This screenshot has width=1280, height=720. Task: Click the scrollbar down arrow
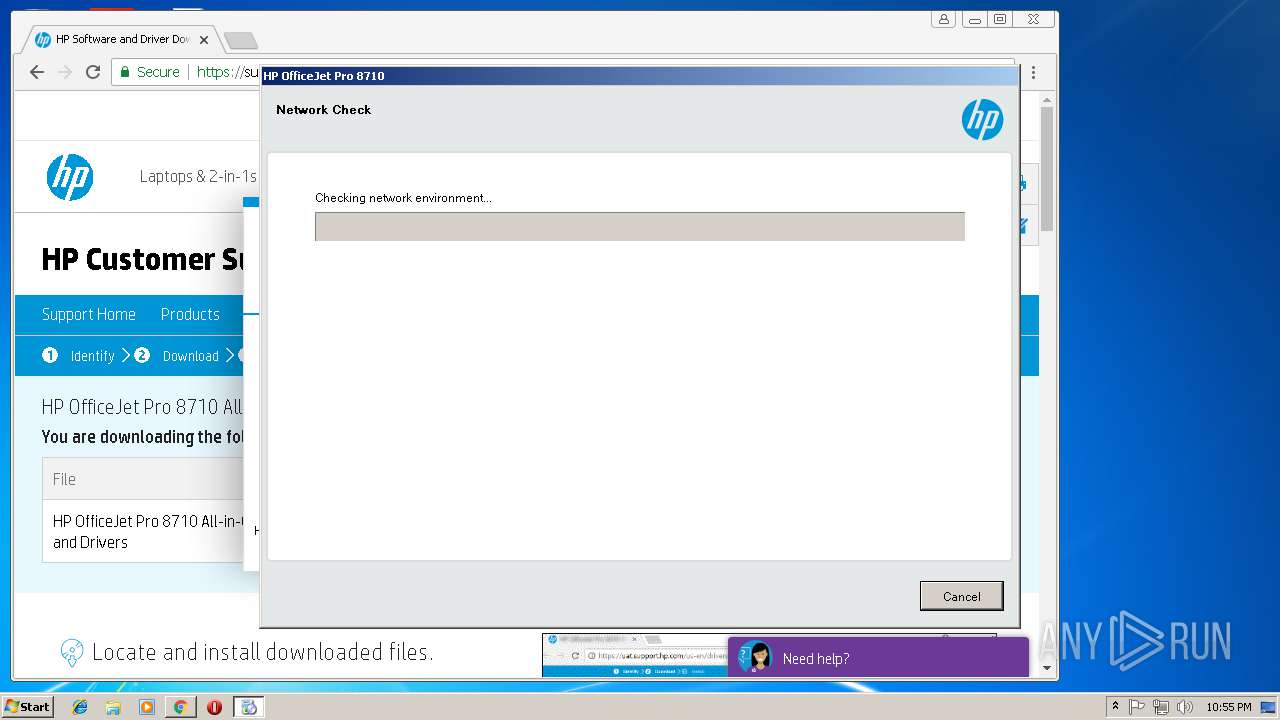pyautogui.click(x=1047, y=668)
